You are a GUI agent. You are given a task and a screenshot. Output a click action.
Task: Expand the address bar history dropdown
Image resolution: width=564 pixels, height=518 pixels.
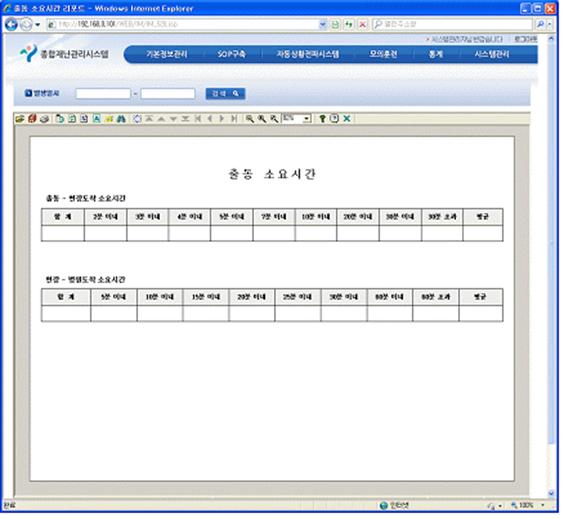point(323,24)
